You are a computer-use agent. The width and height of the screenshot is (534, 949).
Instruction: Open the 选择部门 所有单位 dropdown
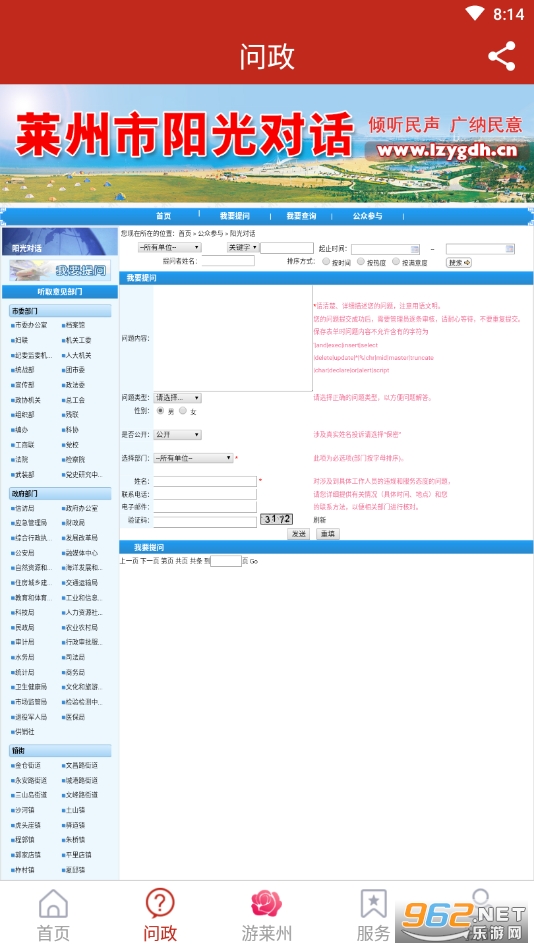tap(193, 458)
